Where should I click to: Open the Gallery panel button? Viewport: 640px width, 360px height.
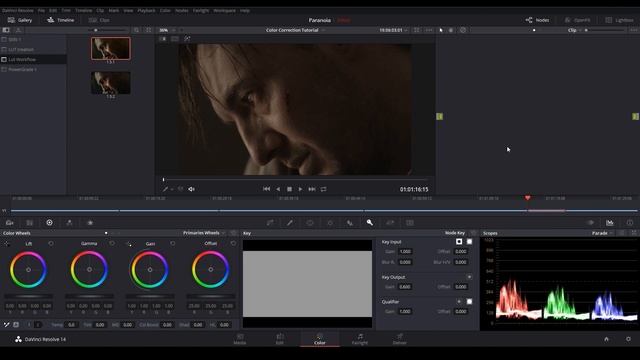tap(20, 20)
